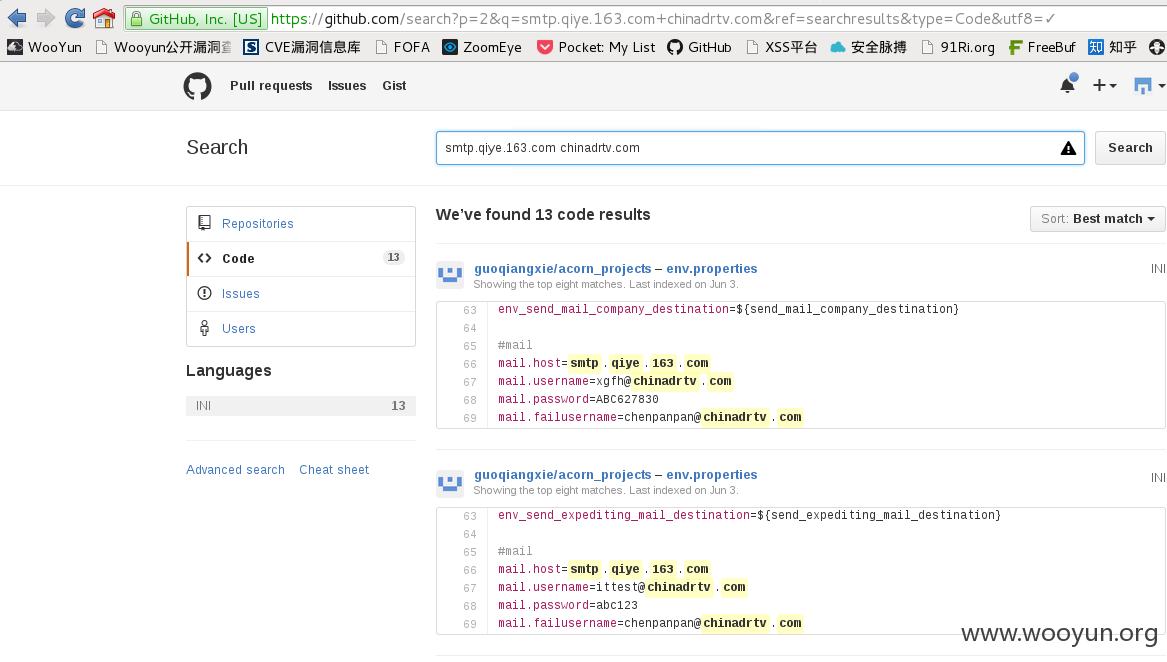Select Users in search sidebar
The height and width of the screenshot is (662, 1167).
coord(301,328)
